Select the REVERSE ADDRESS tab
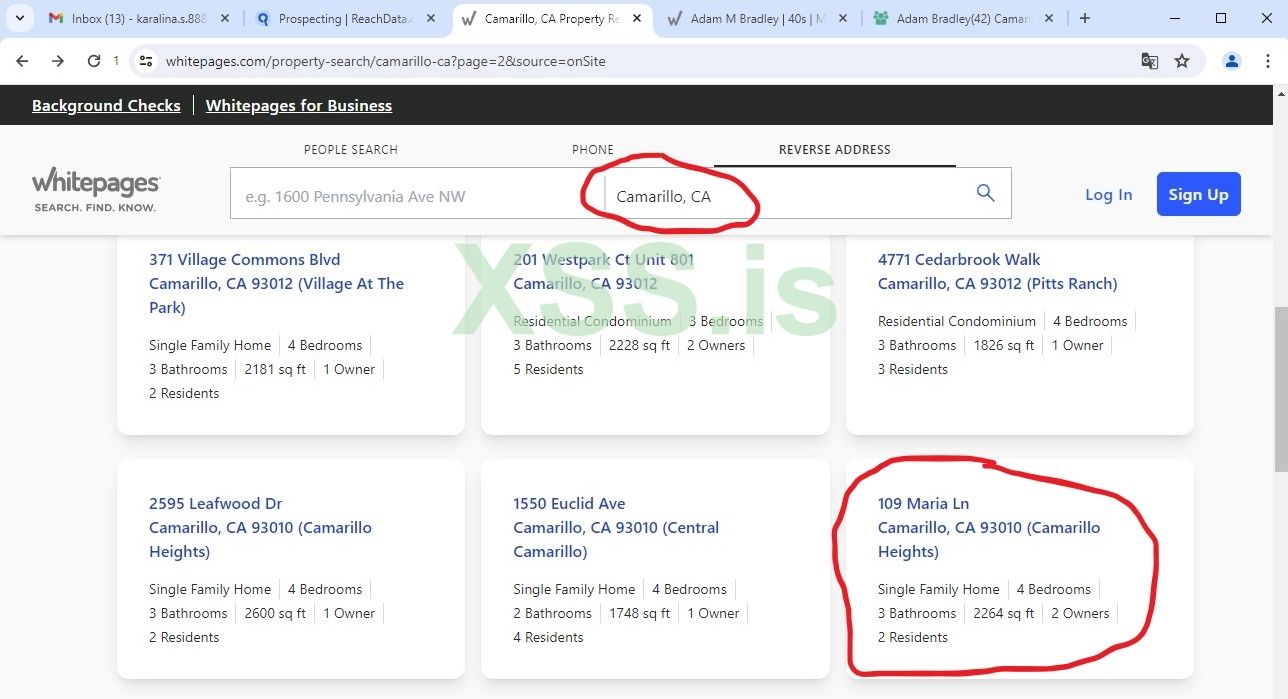This screenshot has height=699, width=1288. 835,149
